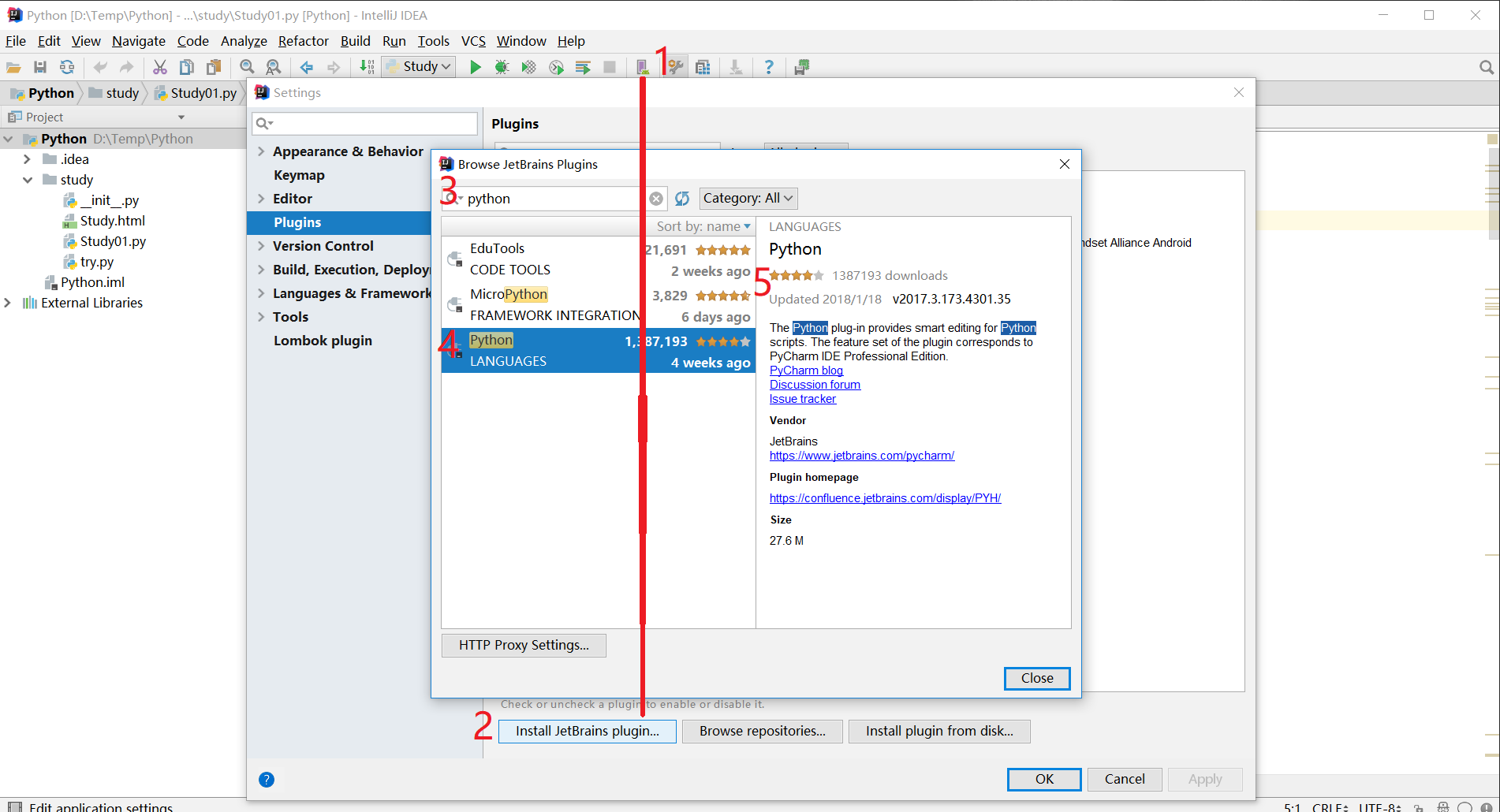Image resolution: width=1500 pixels, height=812 pixels.
Task: Open Settings via the wrench toolbar icon
Action: pyautogui.click(x=676, y=68)
